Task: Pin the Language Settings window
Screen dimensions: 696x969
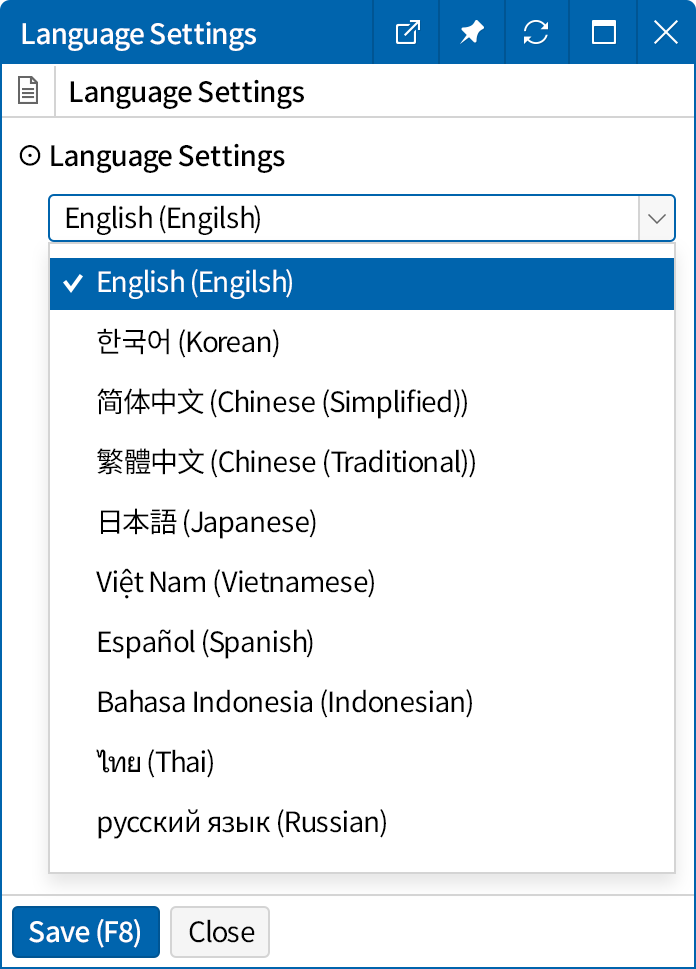Action: point(471,33)
